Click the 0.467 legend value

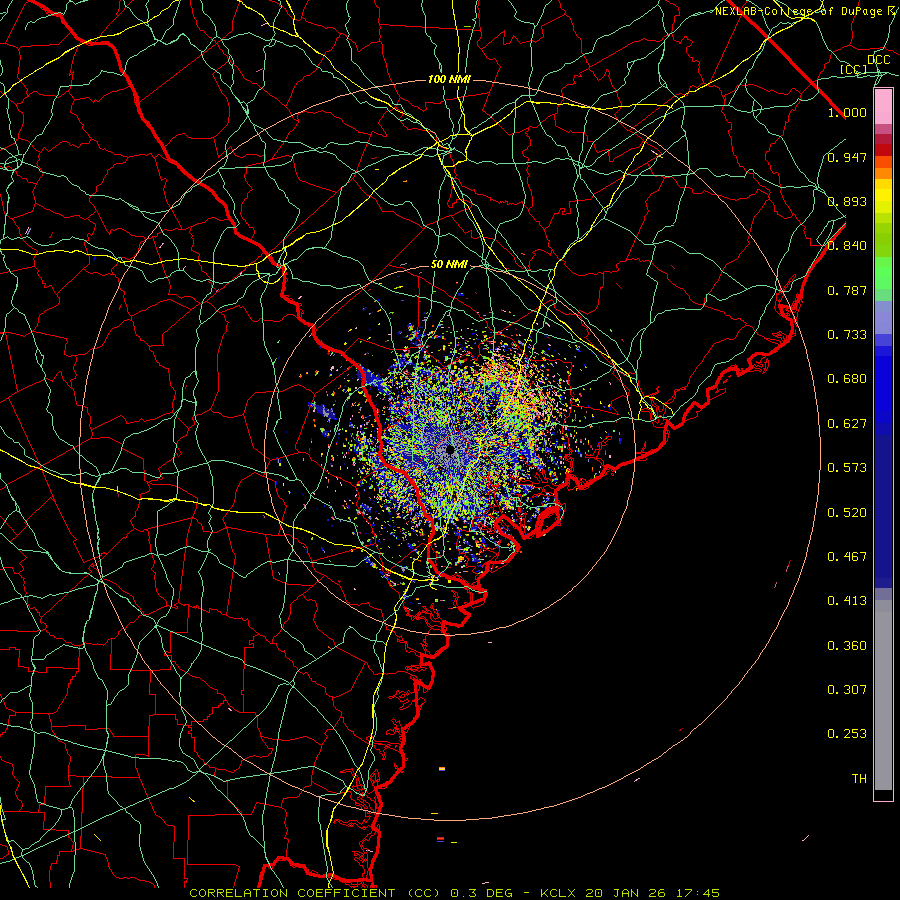click(847, 557)
